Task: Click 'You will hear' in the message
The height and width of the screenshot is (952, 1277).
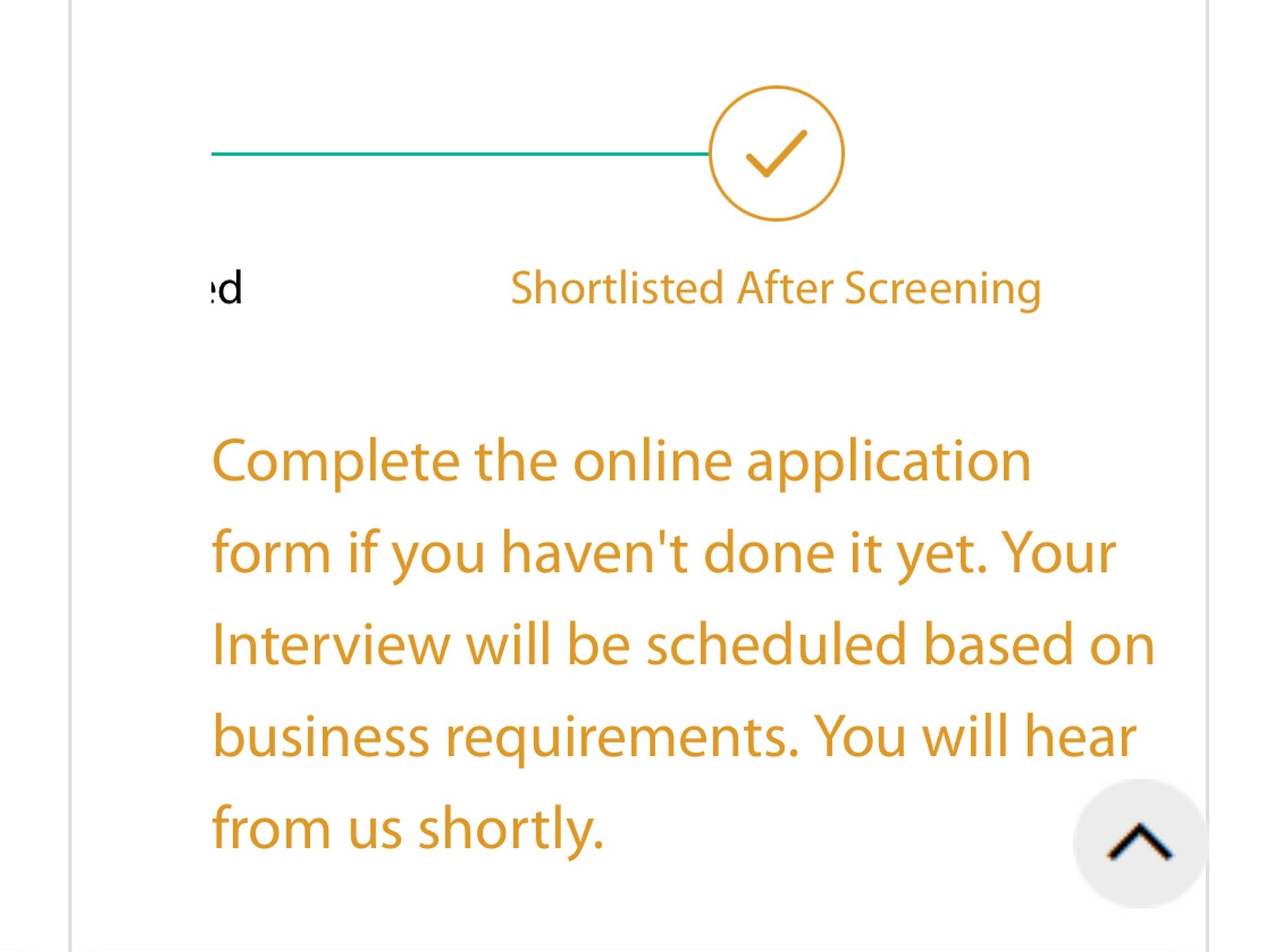Action: pos(975,736)
